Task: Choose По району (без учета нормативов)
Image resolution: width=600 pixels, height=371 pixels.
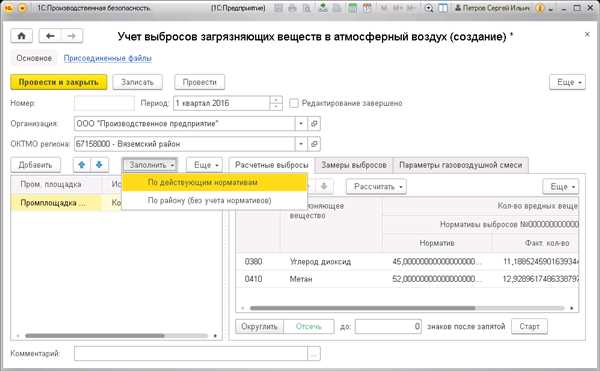Action: pyautogui.click(x=214, y=200)
